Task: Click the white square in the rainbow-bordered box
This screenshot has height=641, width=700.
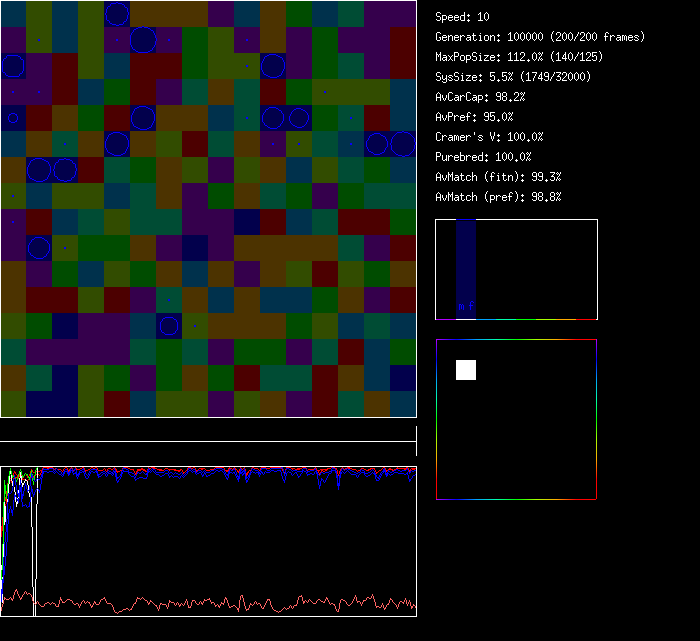Action: tap(466, 370)
